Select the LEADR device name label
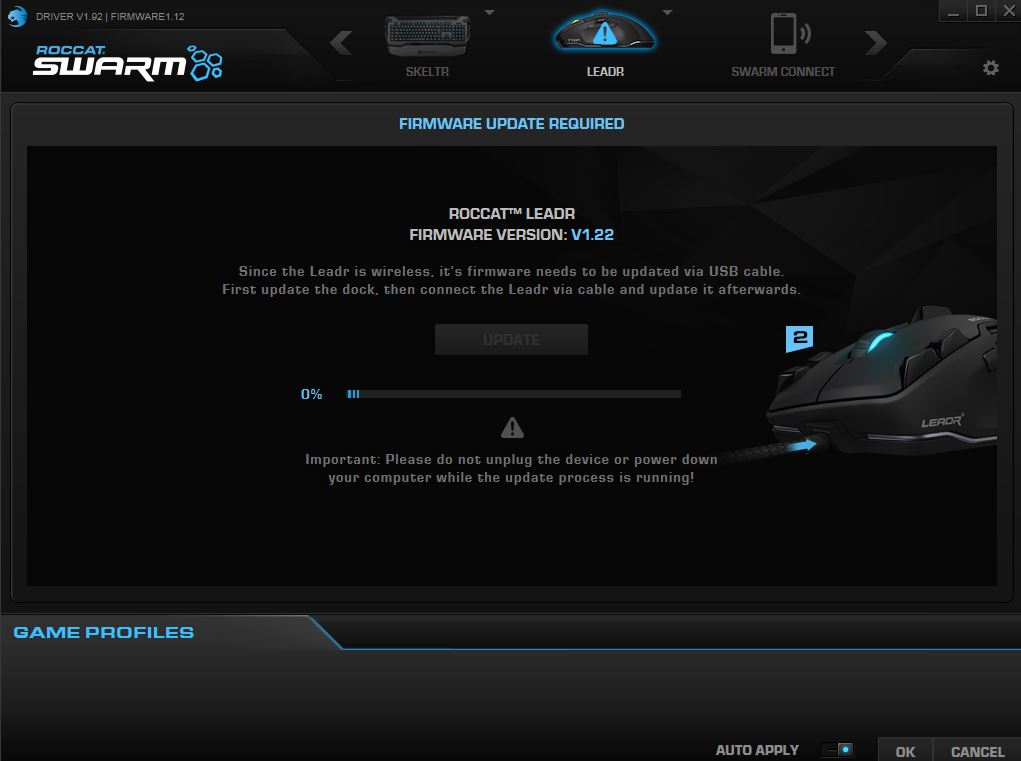 (604, 71)
